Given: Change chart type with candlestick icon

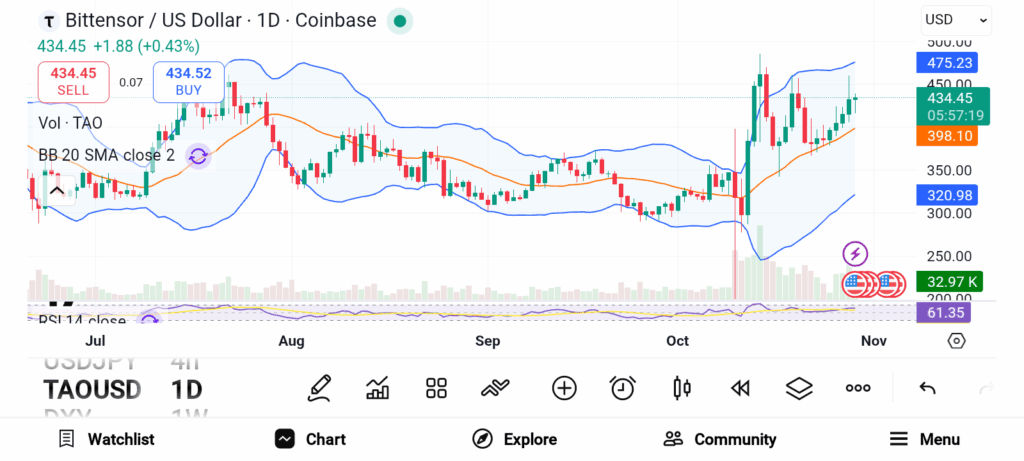Looking at the screenshot, I should coord(683,388).
